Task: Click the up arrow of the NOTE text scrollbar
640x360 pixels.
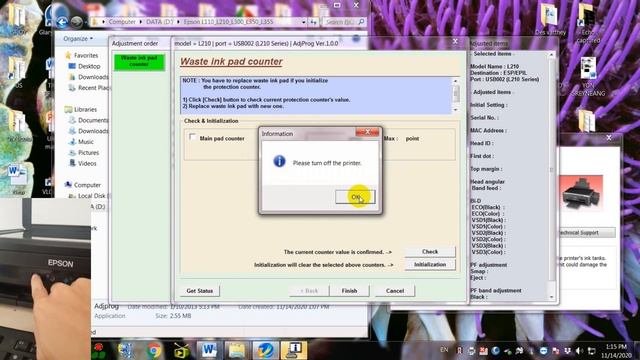Action: tap(456, 81)
